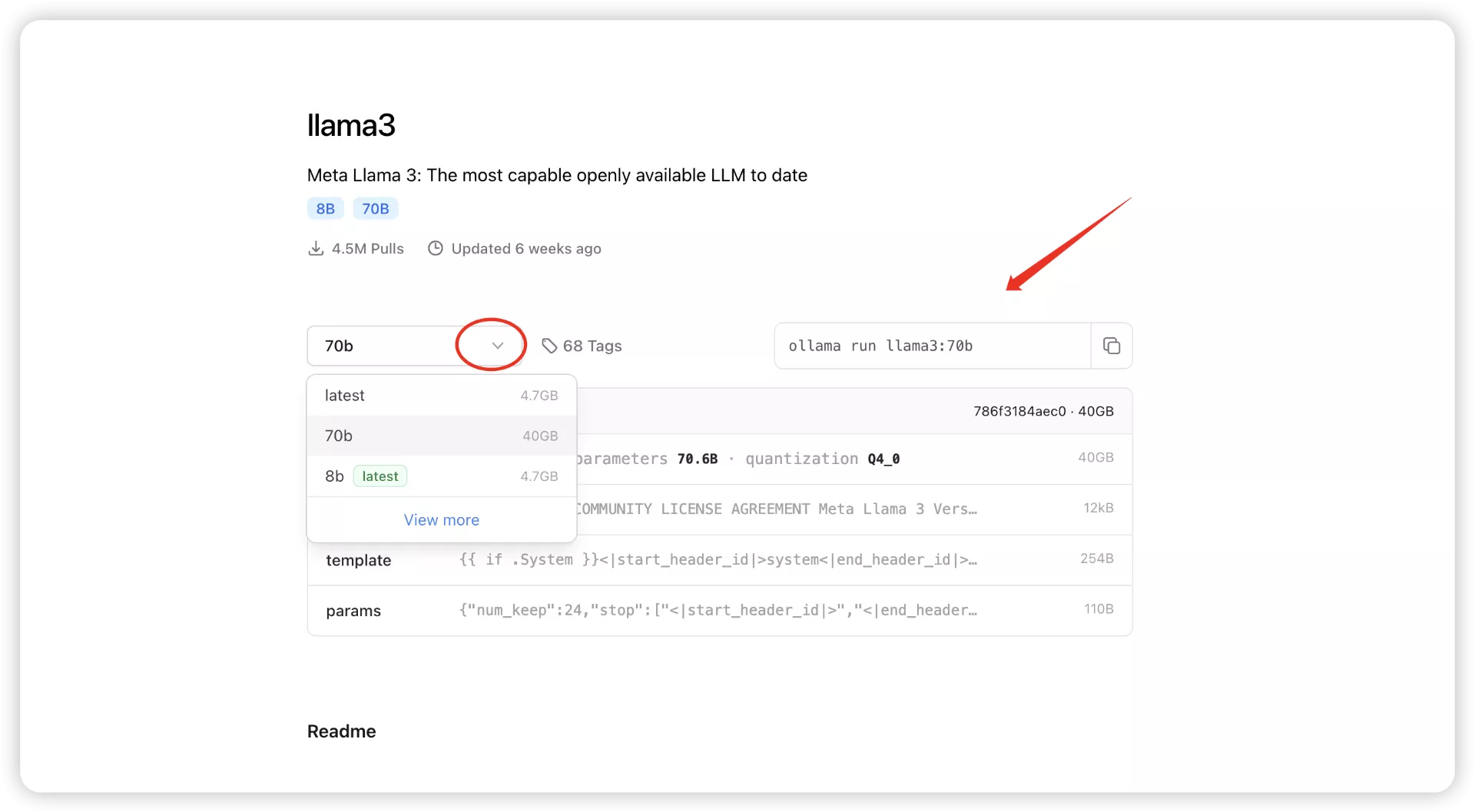Click the 254B template size value

(x=1097, y=558)
